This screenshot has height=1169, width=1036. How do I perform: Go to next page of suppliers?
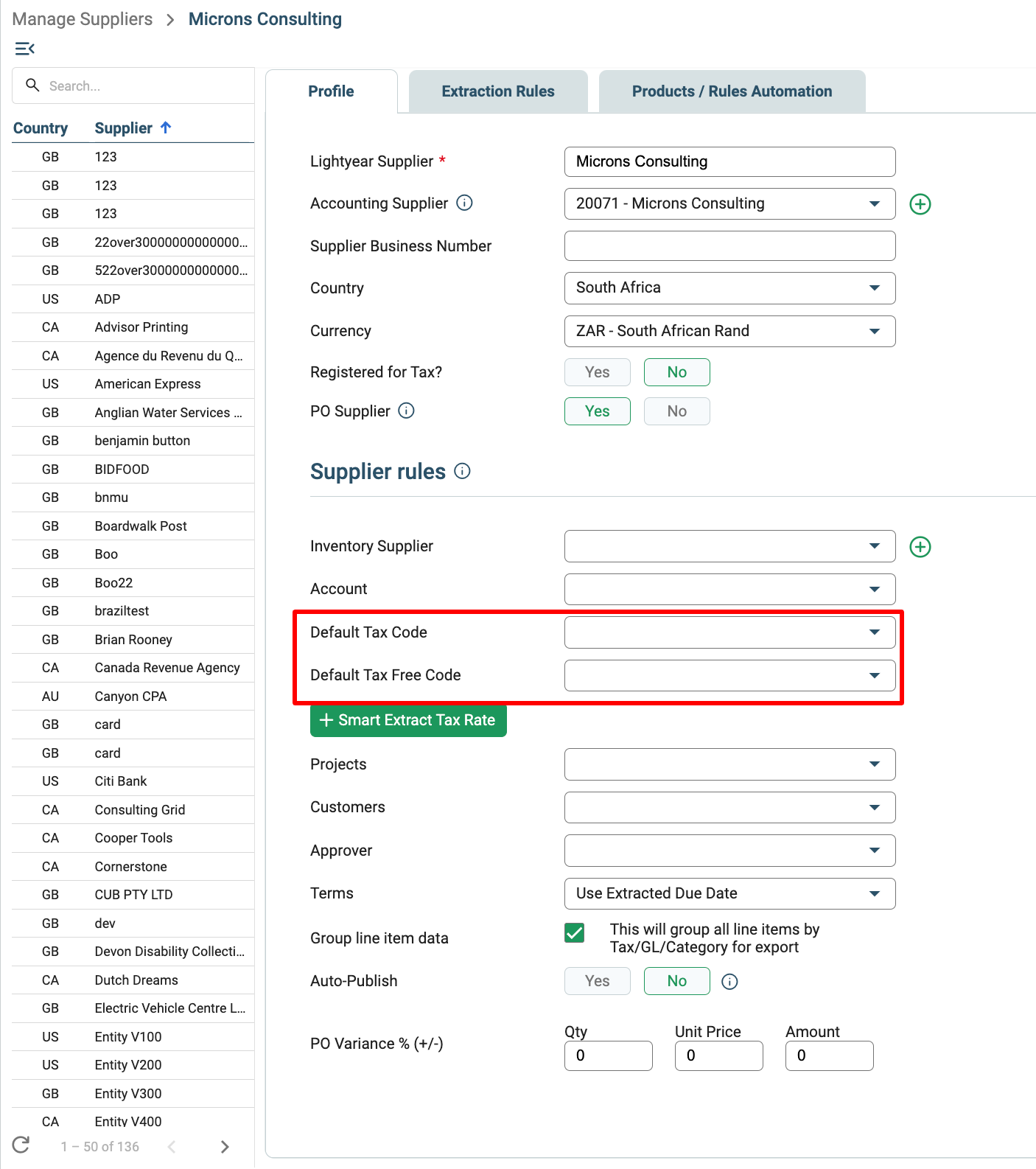coord(225,1147)
